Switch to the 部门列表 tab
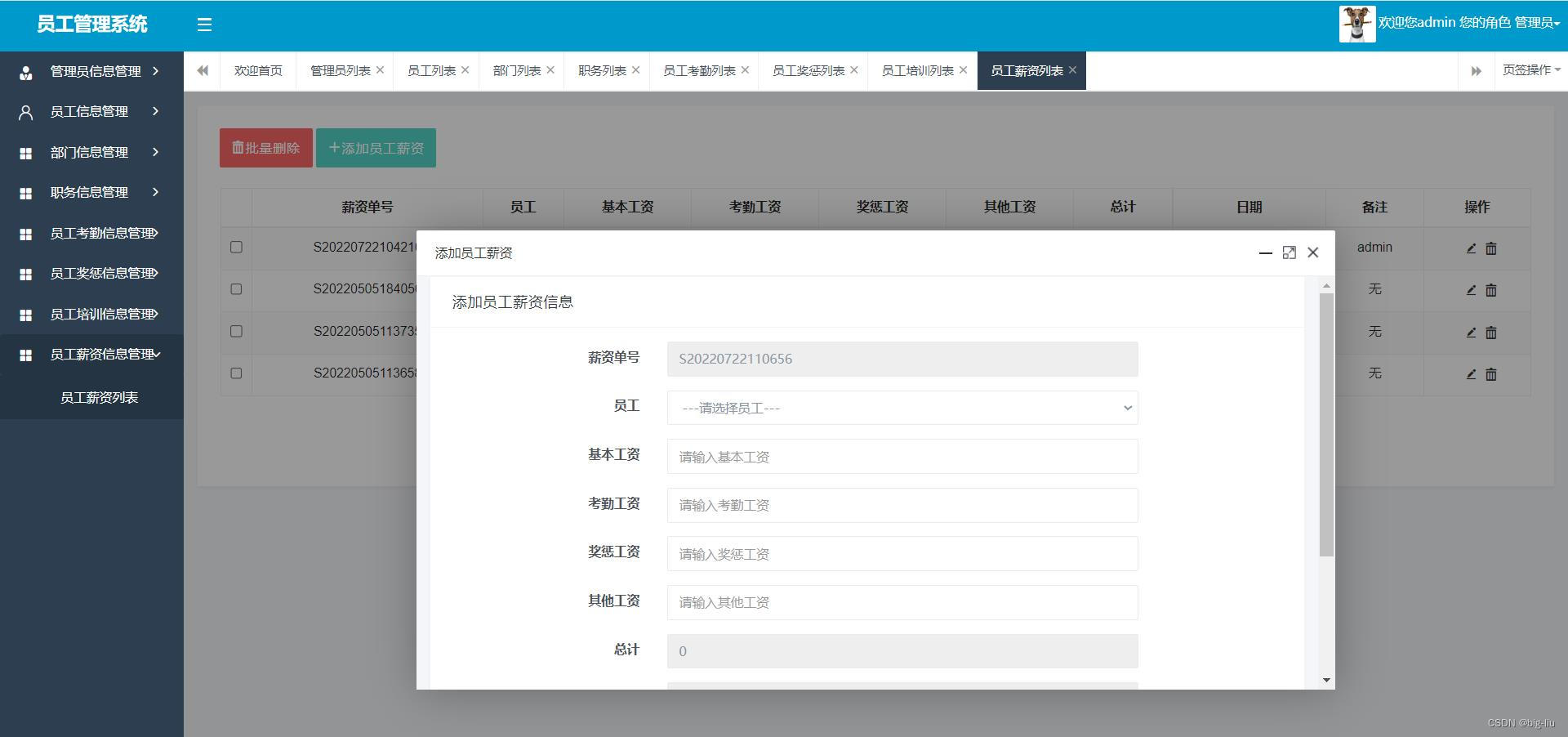Screen dimensions: 1568x737 pos(516,71)
